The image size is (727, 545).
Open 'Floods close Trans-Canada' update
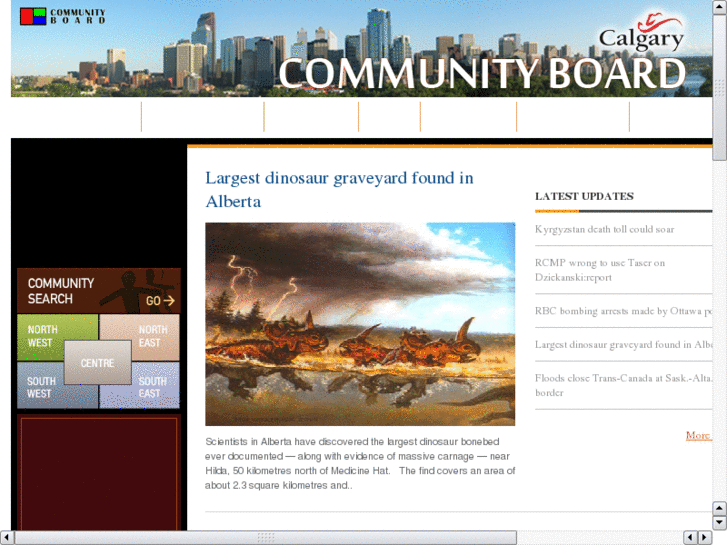[x=623, y=385]
